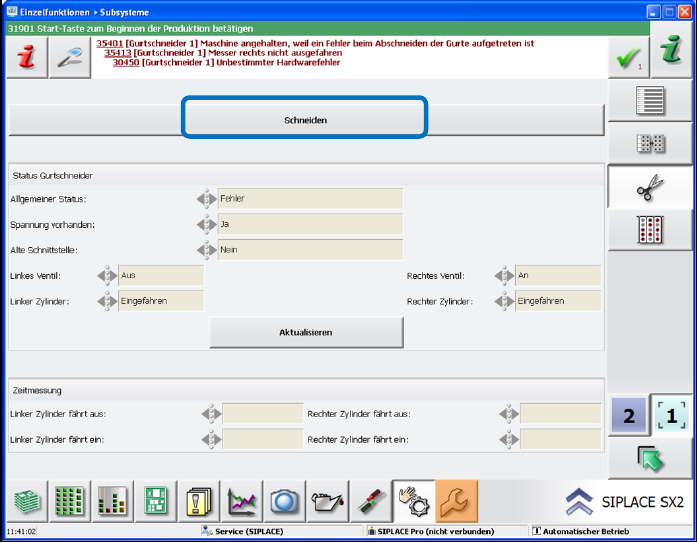This screenshot has height=542, width=697.
Task: Select placement area 1 button
Action: click(x=672, y=415)
